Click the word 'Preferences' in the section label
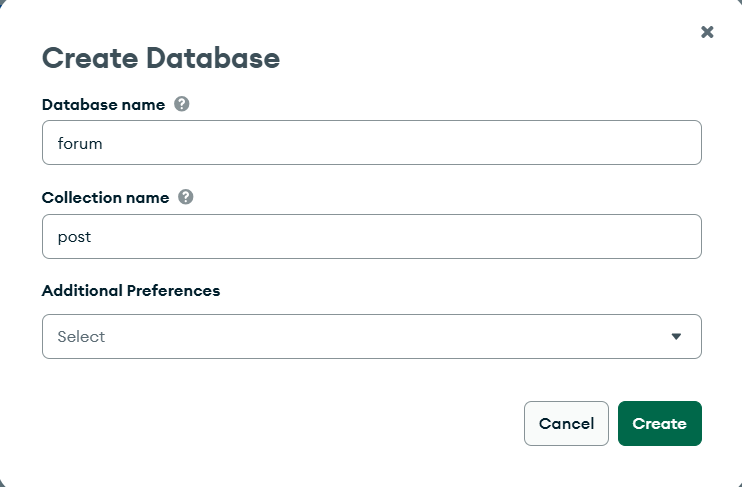Image resolution: width=742 pixels, height=487 pixels. pyautogui.click(x=173, y=291)
